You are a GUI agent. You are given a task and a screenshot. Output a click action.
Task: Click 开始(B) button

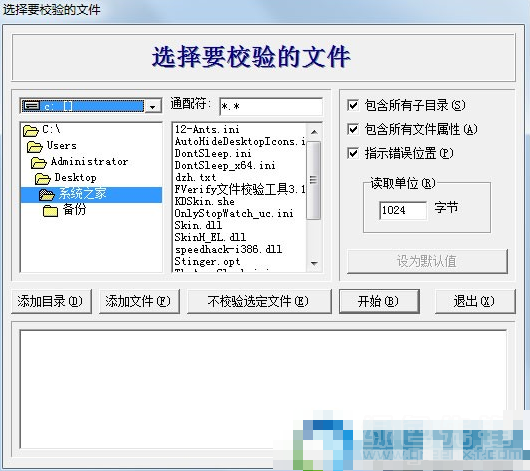coord(379,301)
